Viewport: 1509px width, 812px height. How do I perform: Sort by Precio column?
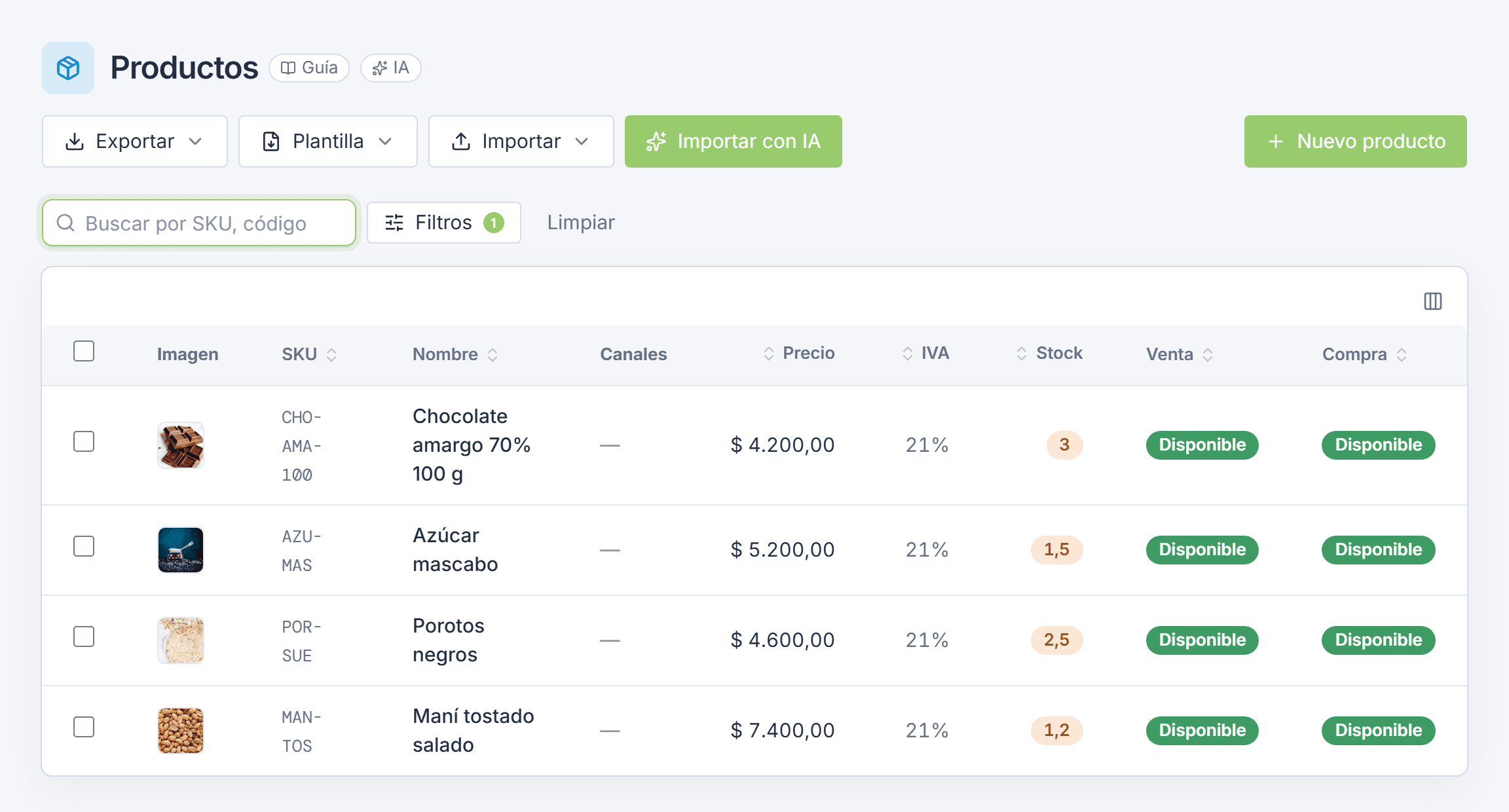[799, 354]
